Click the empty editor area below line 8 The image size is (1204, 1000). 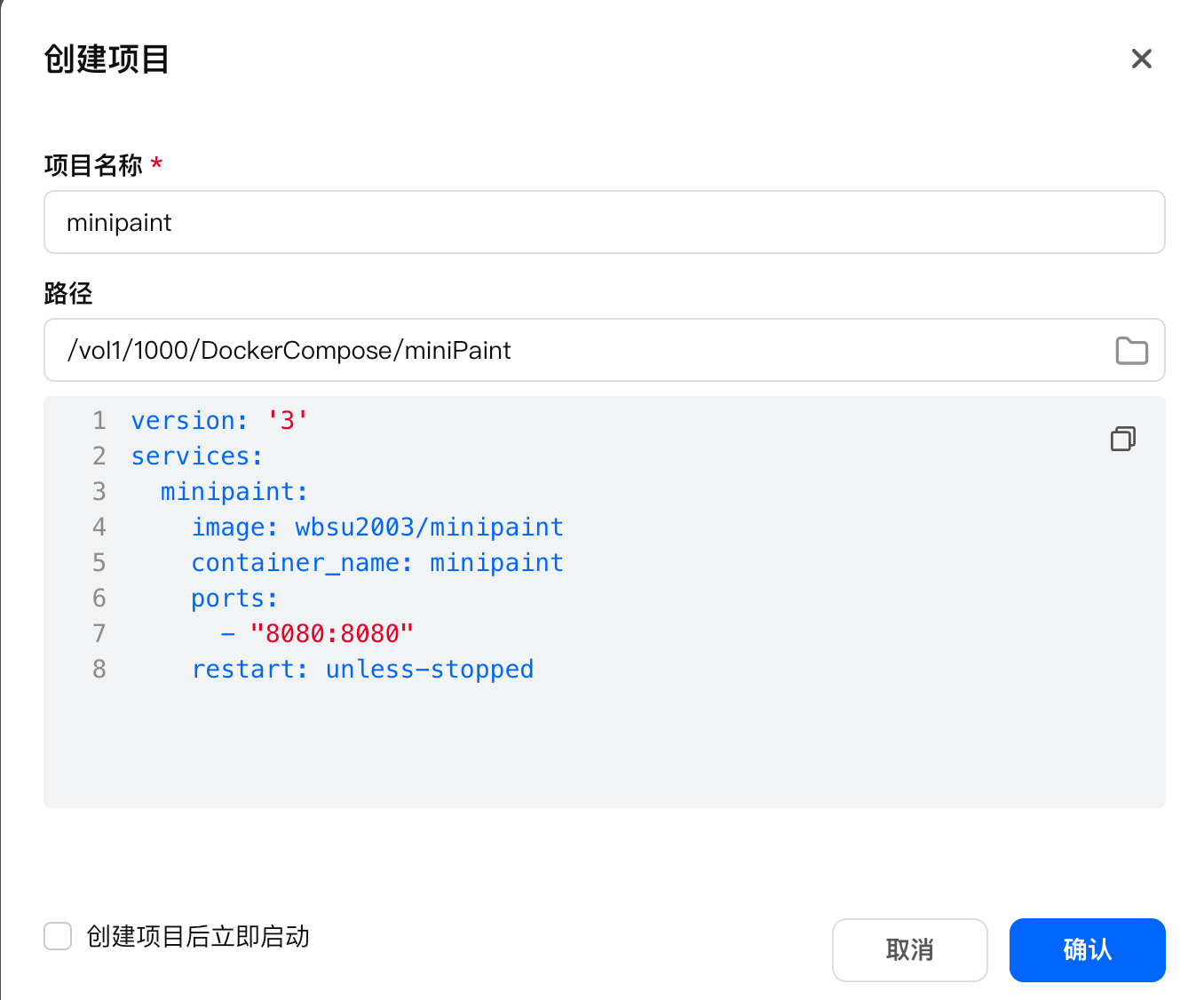point(604,746)
